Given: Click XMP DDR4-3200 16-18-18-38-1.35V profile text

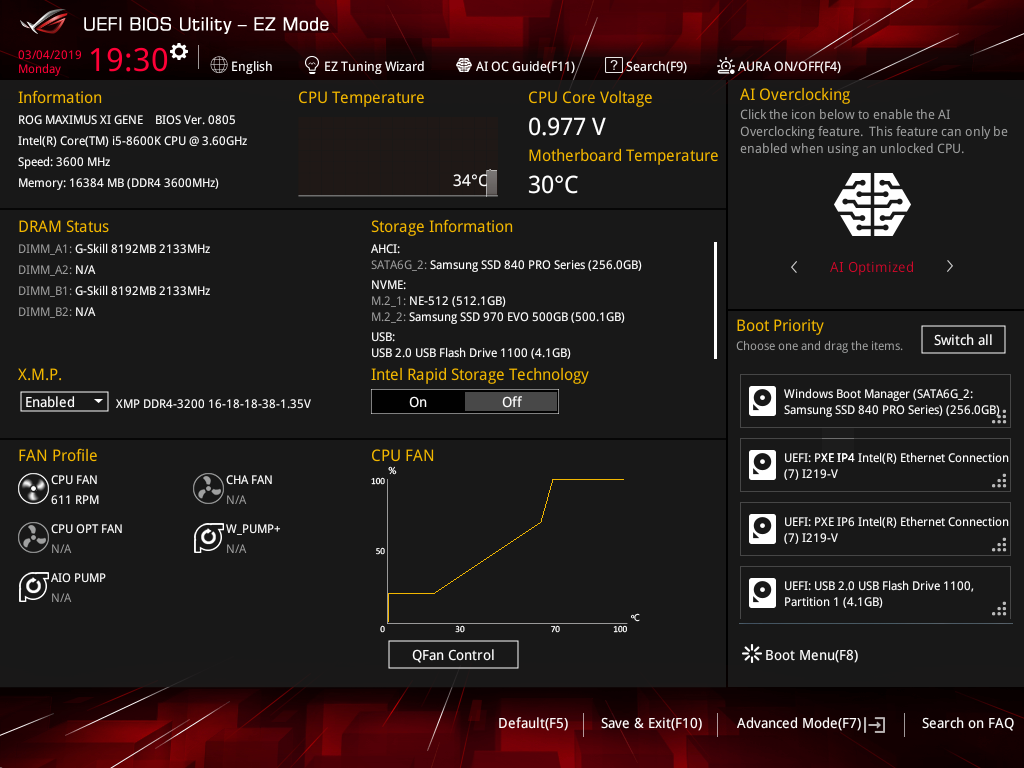Looking at the screenshot, I should pos(213,404).
